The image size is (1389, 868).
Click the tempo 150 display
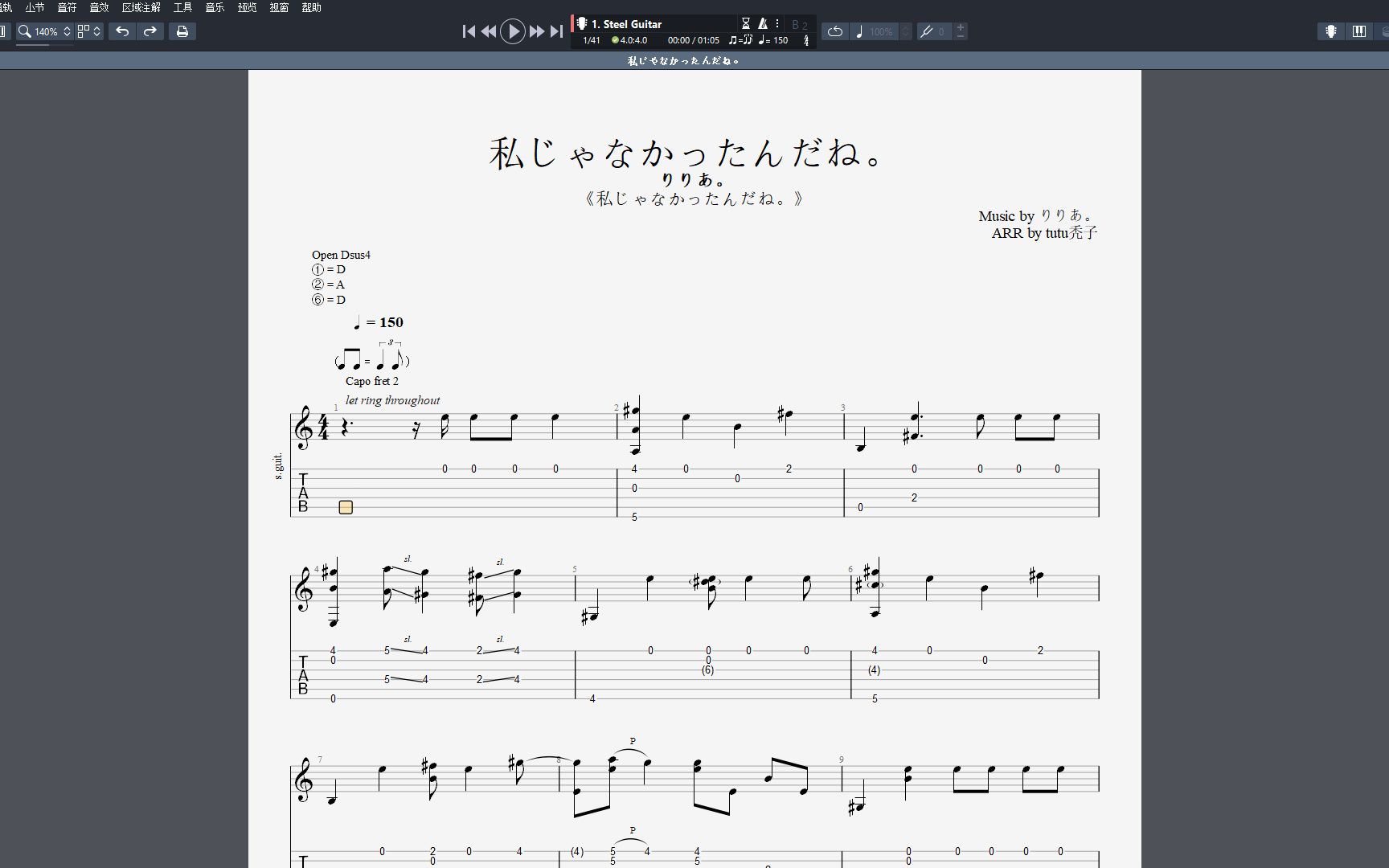tap(774, 40)
